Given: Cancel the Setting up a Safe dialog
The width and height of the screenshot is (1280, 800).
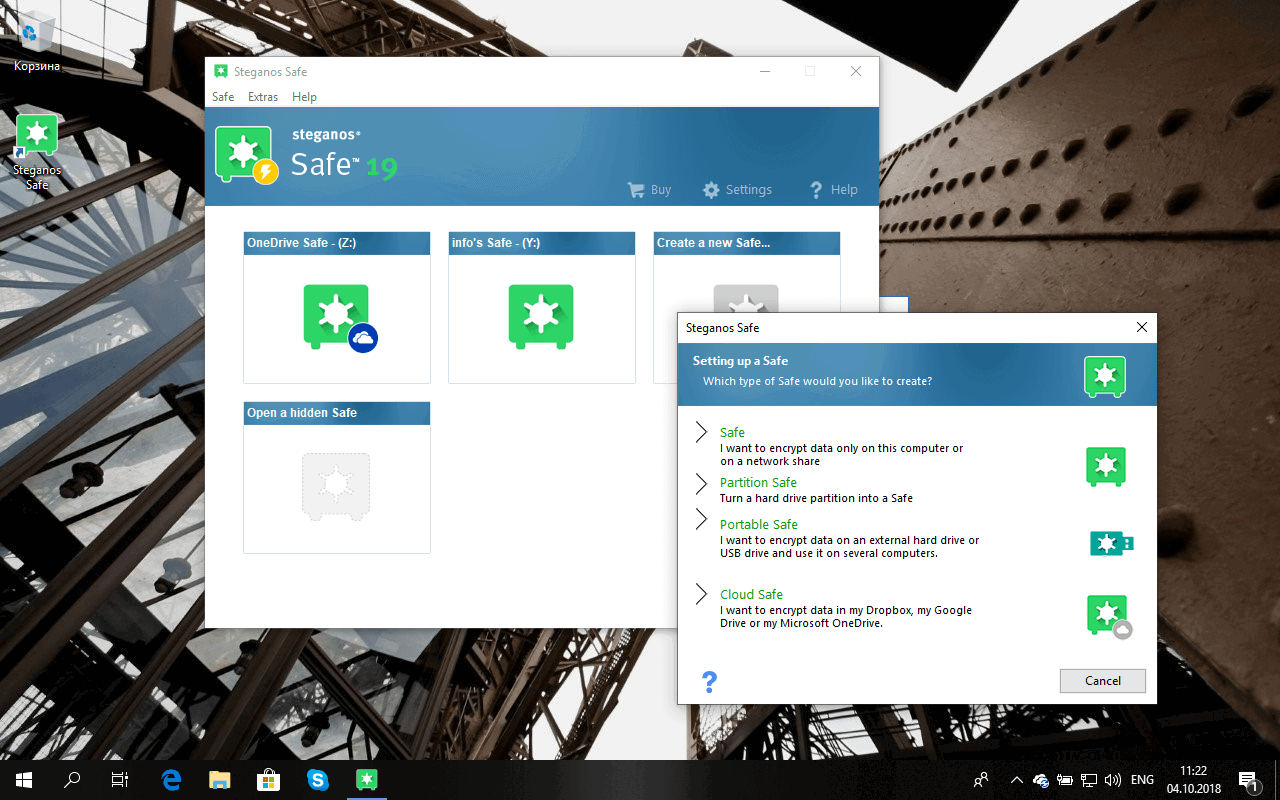Looking at the screenshot, I should [x=1102, y=680].
